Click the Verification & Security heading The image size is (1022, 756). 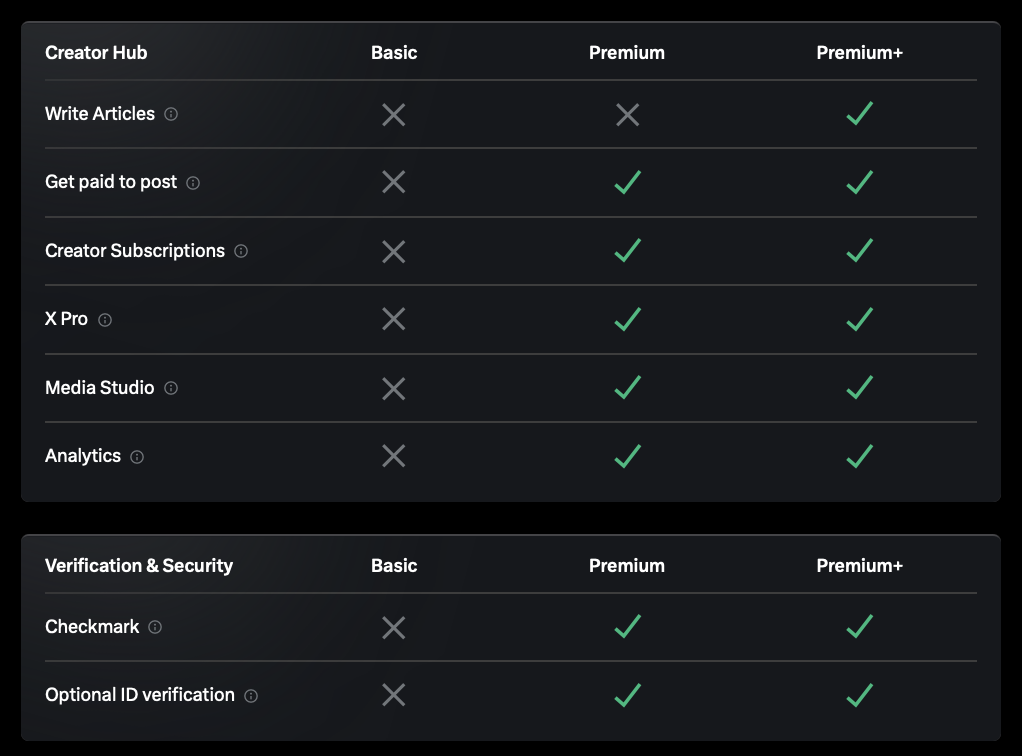[138, 565]
